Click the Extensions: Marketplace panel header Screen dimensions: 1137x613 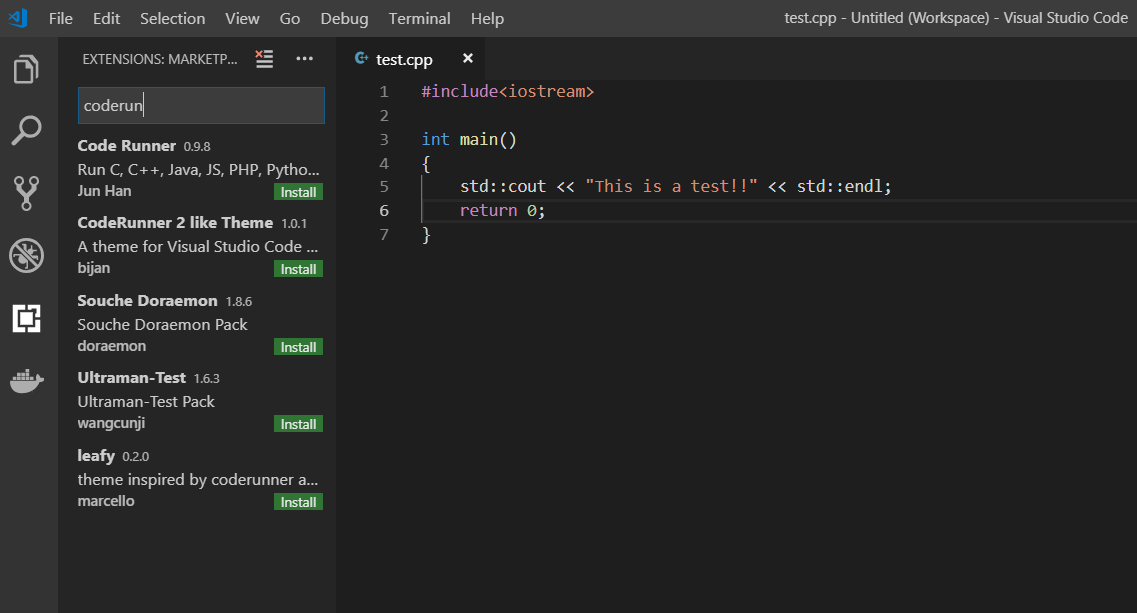point(160,59)
